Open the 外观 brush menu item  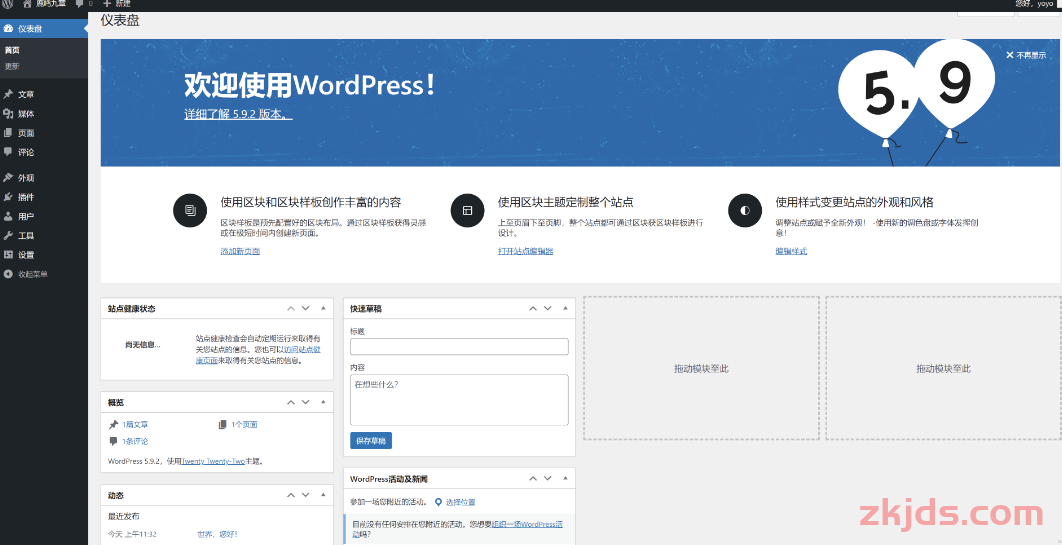[x=44, y=178]
